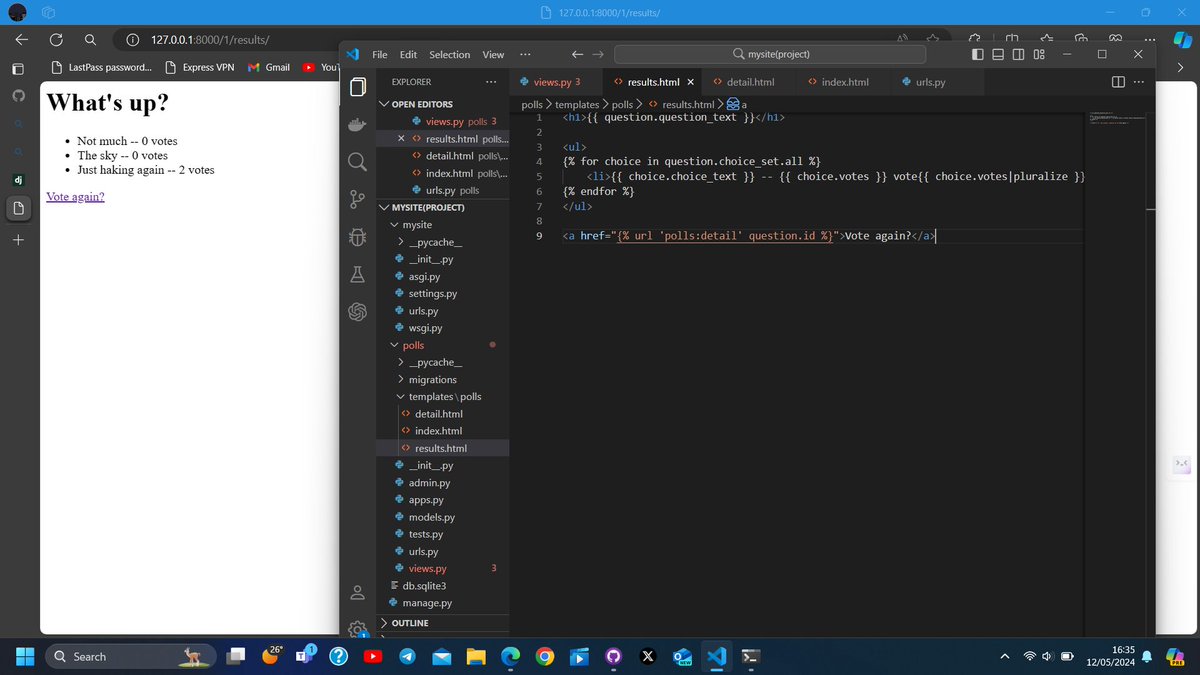
Task: Open Search in the Activity Bar
Action: point(357,160)
